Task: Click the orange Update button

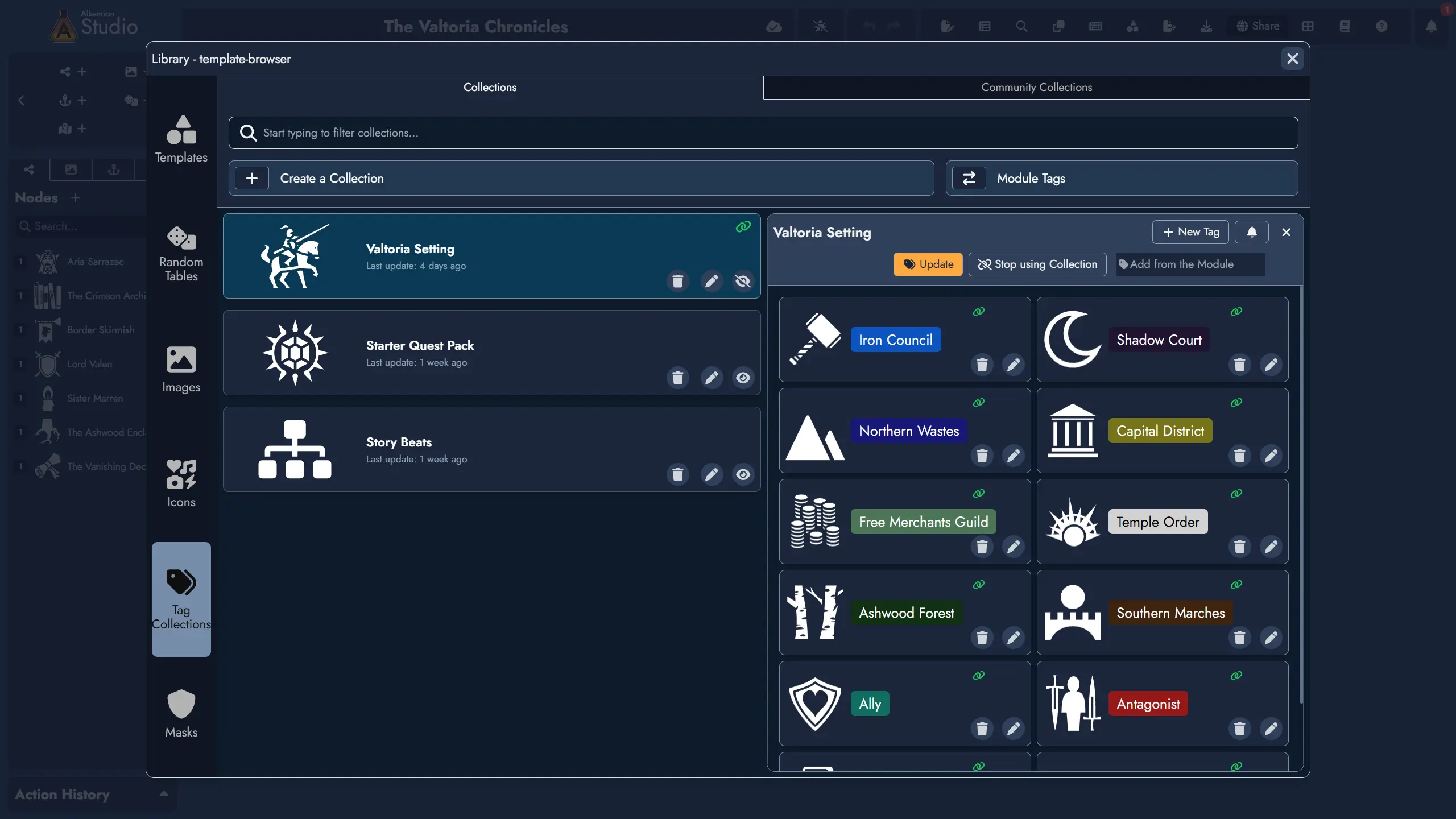Action: [928, 264]
